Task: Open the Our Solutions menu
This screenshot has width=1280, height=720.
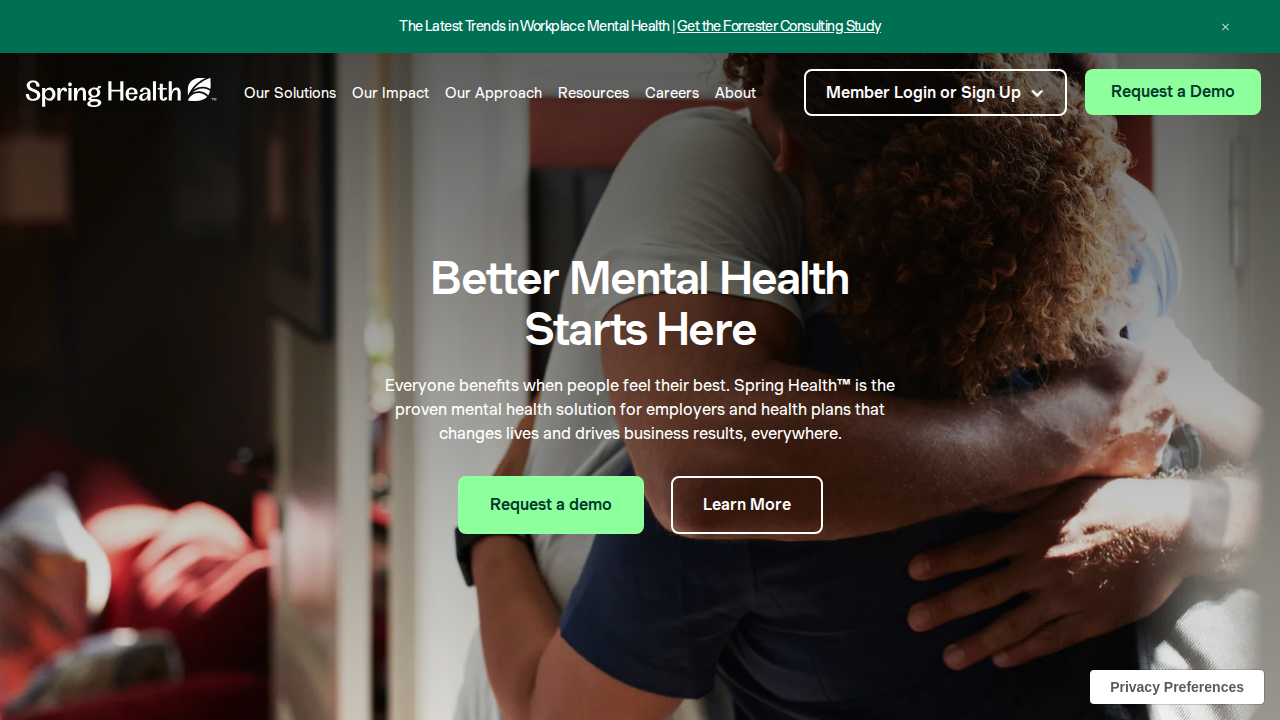Action: [x=290, y=92]
